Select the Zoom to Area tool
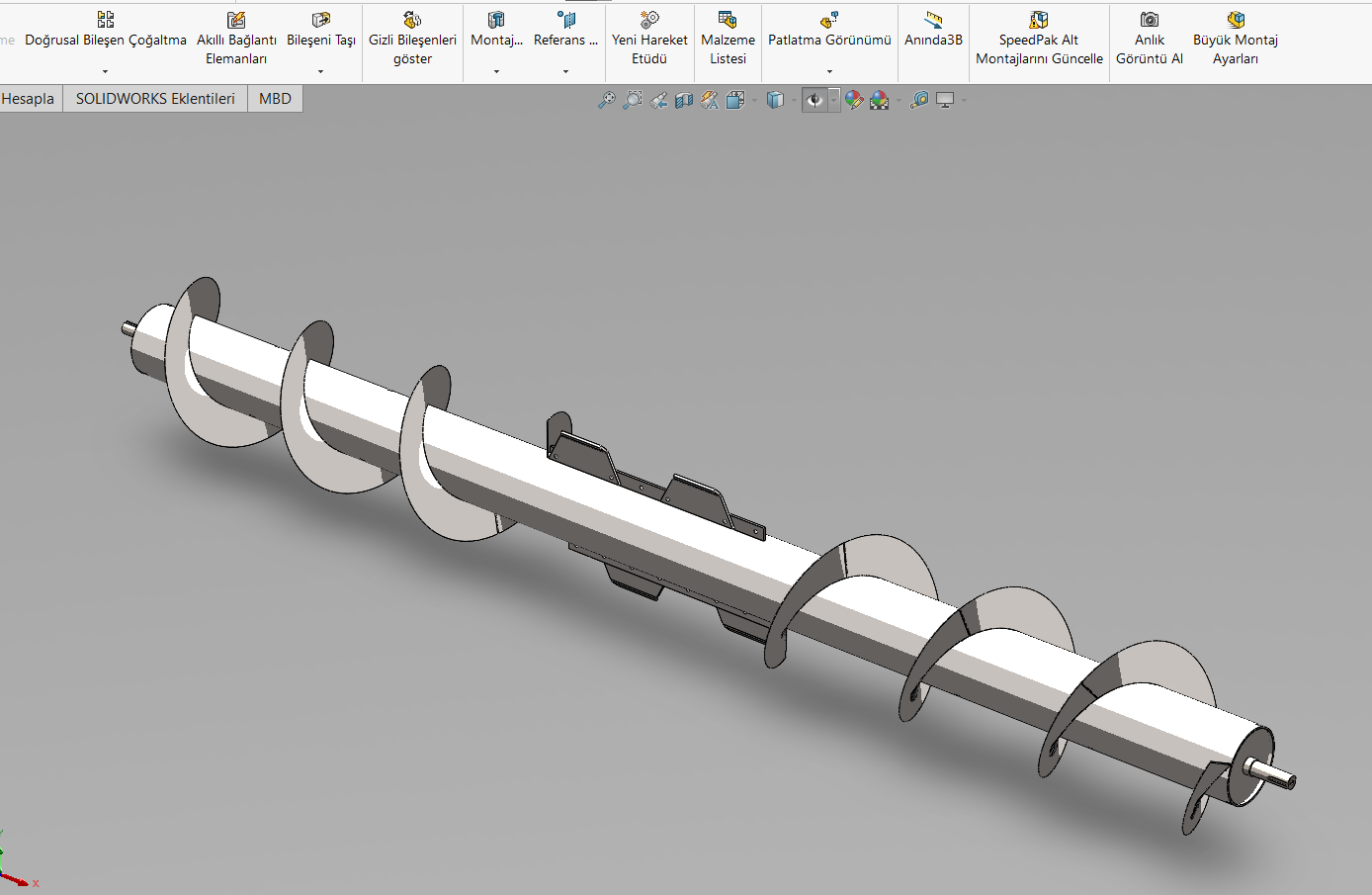Screen dimensions: 1372x895 [x=633, y=100]
